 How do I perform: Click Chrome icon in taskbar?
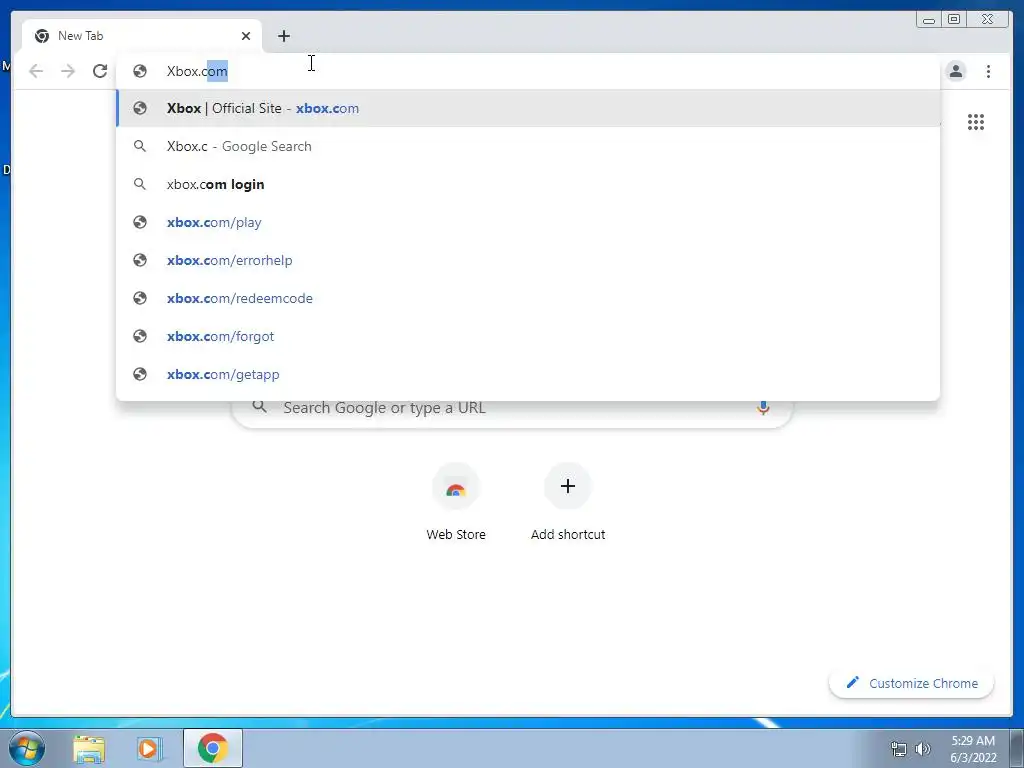[x=213, y=748]
